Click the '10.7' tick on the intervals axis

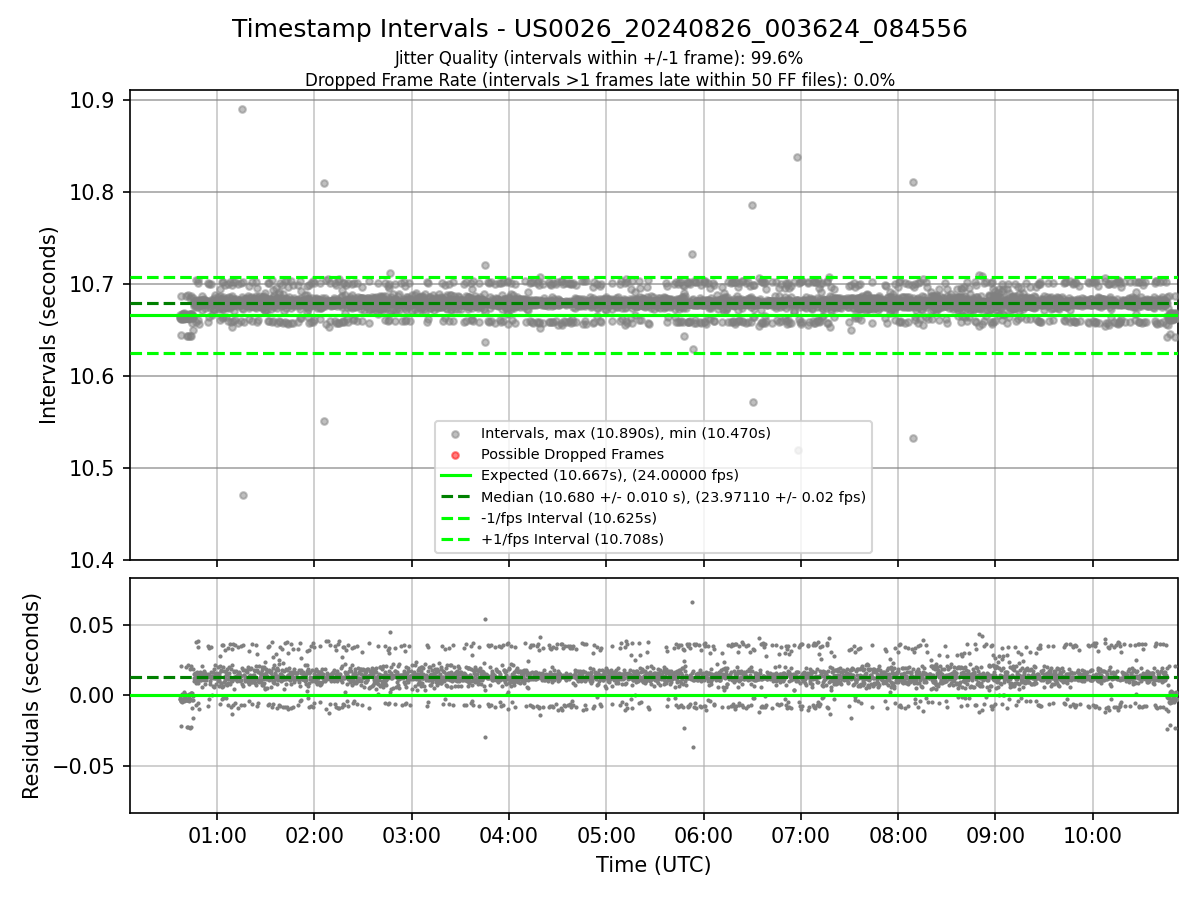pyautogui.click(x=92, y=284)
